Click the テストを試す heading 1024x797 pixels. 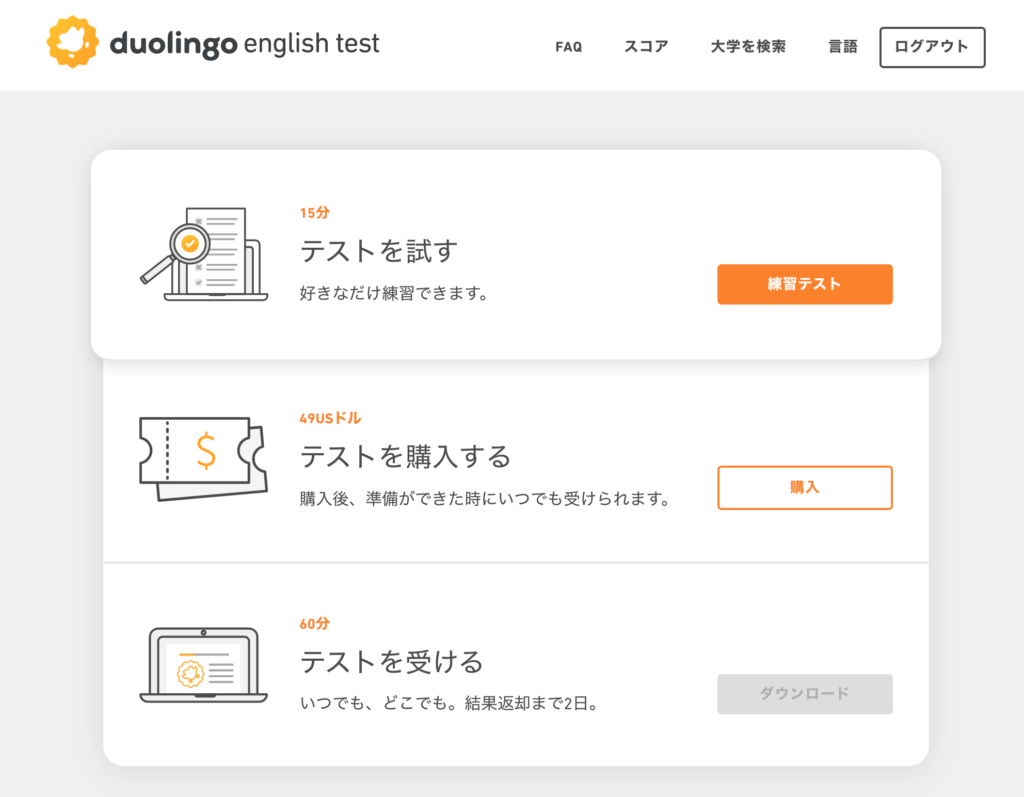pyautogui.click(x=379, y=251)
